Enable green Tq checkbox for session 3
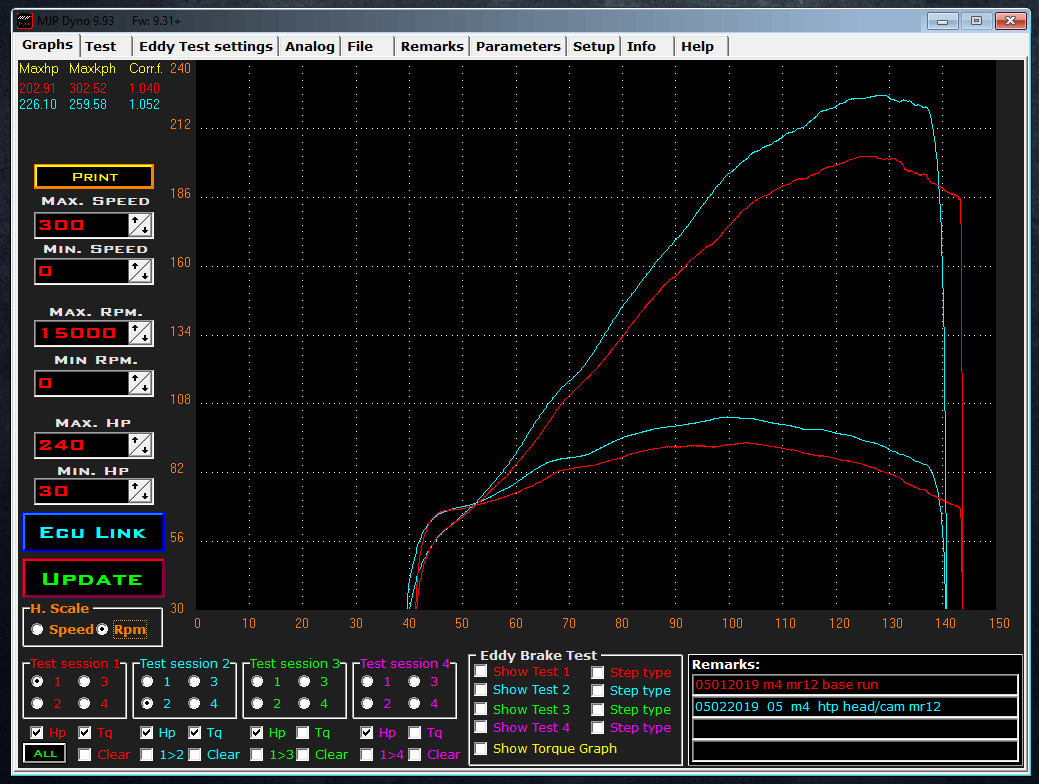 tap(303, 732)
